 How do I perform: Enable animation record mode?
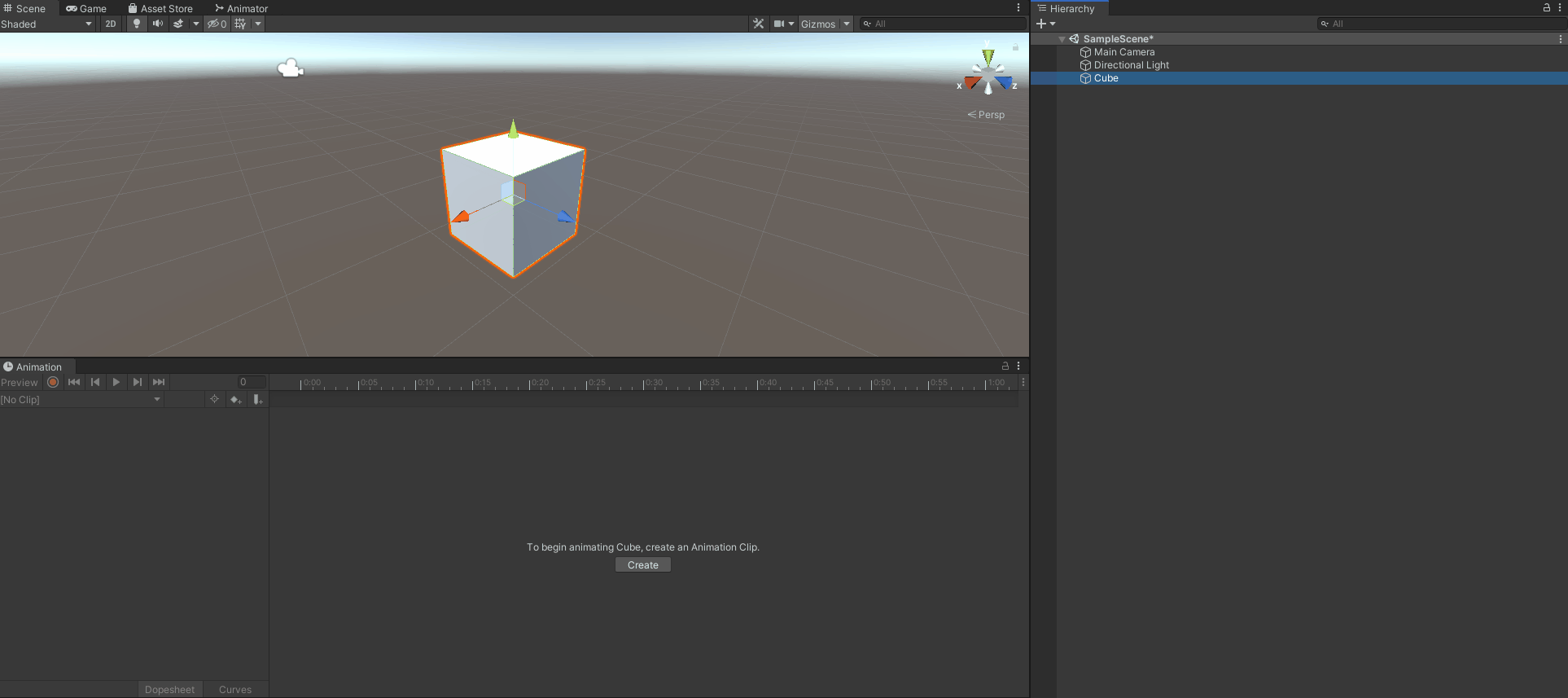[53, 382]
